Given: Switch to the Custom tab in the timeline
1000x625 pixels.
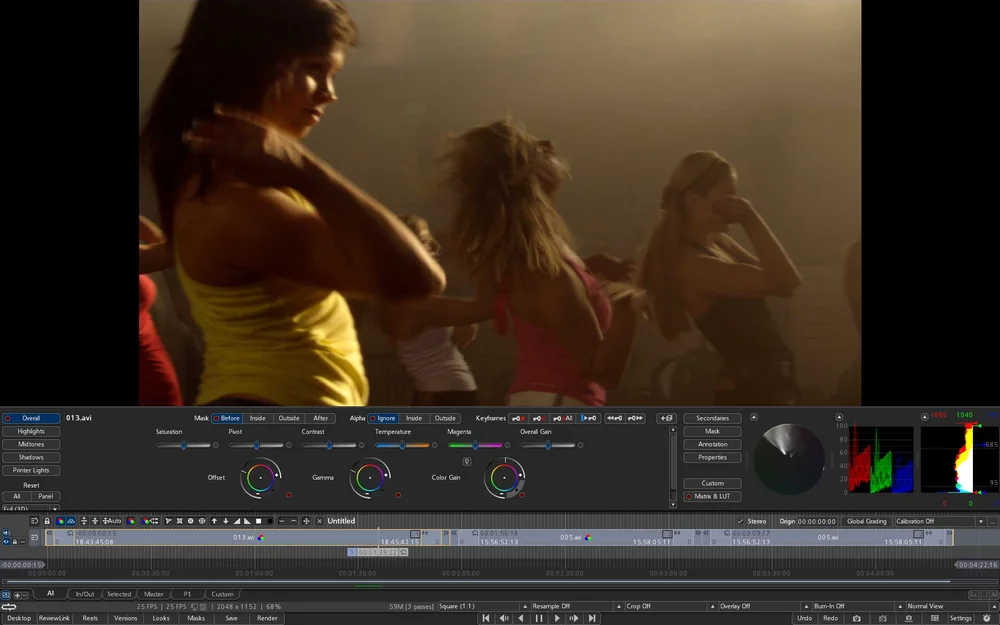Looking at the screenshot, I should click(223, 594).
